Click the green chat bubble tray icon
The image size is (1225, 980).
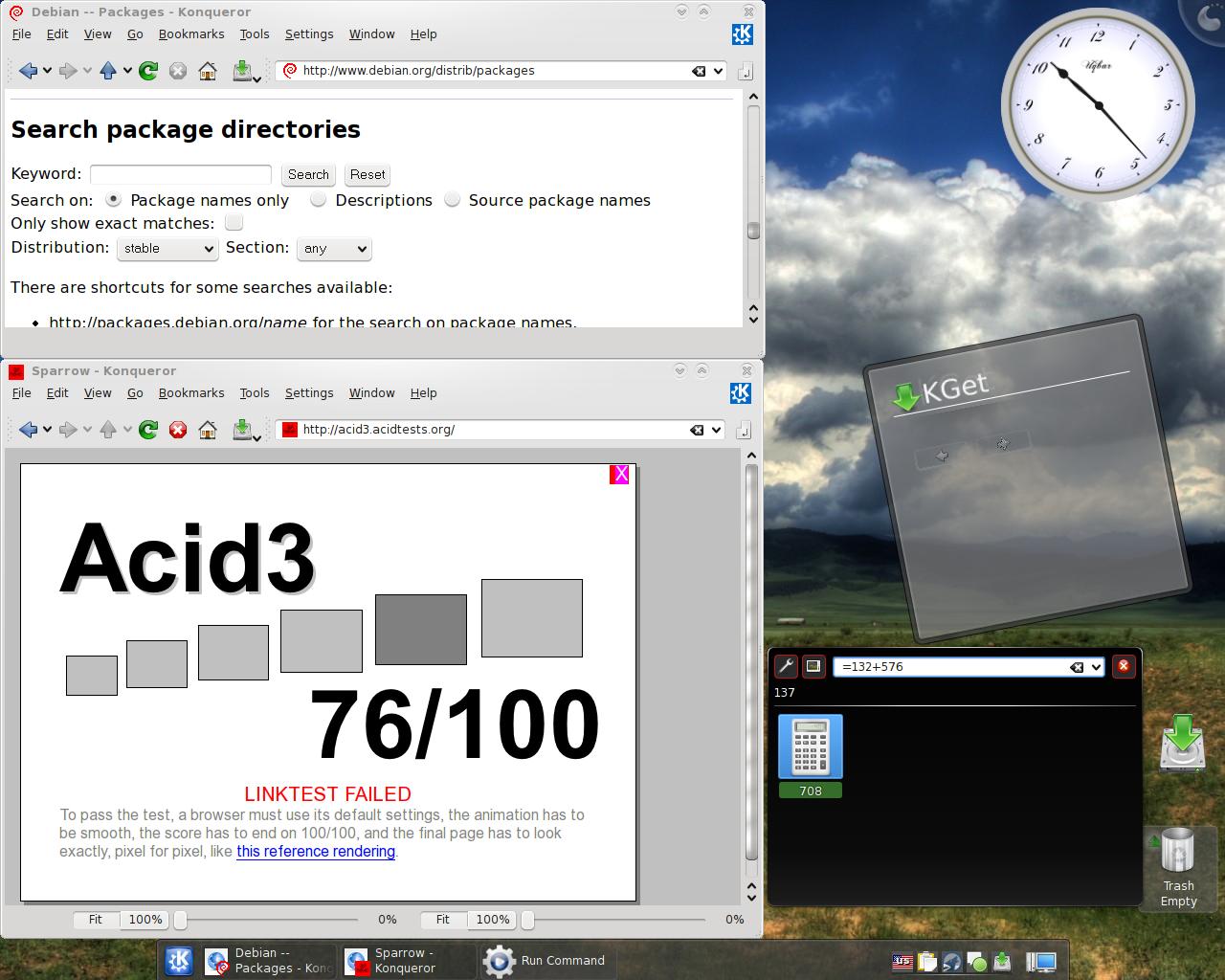976,962
